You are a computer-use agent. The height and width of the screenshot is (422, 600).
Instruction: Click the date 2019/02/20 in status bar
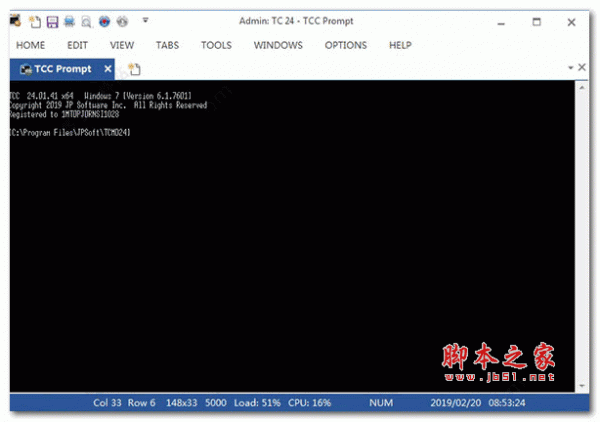(455, 403)
